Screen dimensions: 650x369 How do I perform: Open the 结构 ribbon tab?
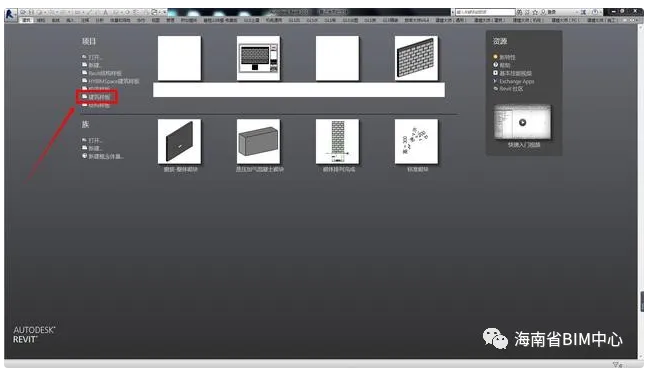coord(41,20)
